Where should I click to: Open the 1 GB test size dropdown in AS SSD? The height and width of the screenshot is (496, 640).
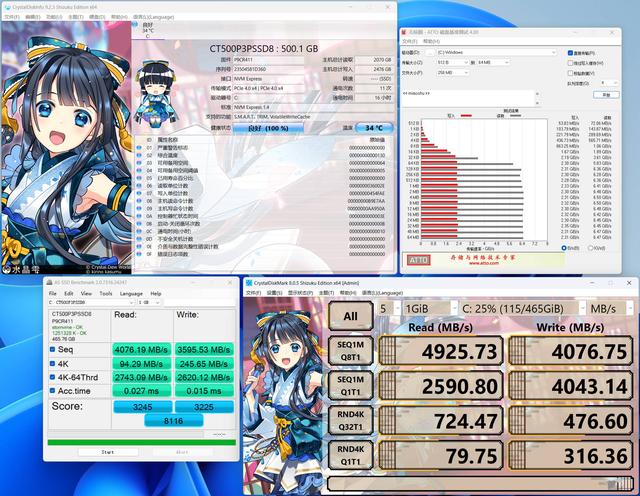pyautogui.click(x=149, y=302)
